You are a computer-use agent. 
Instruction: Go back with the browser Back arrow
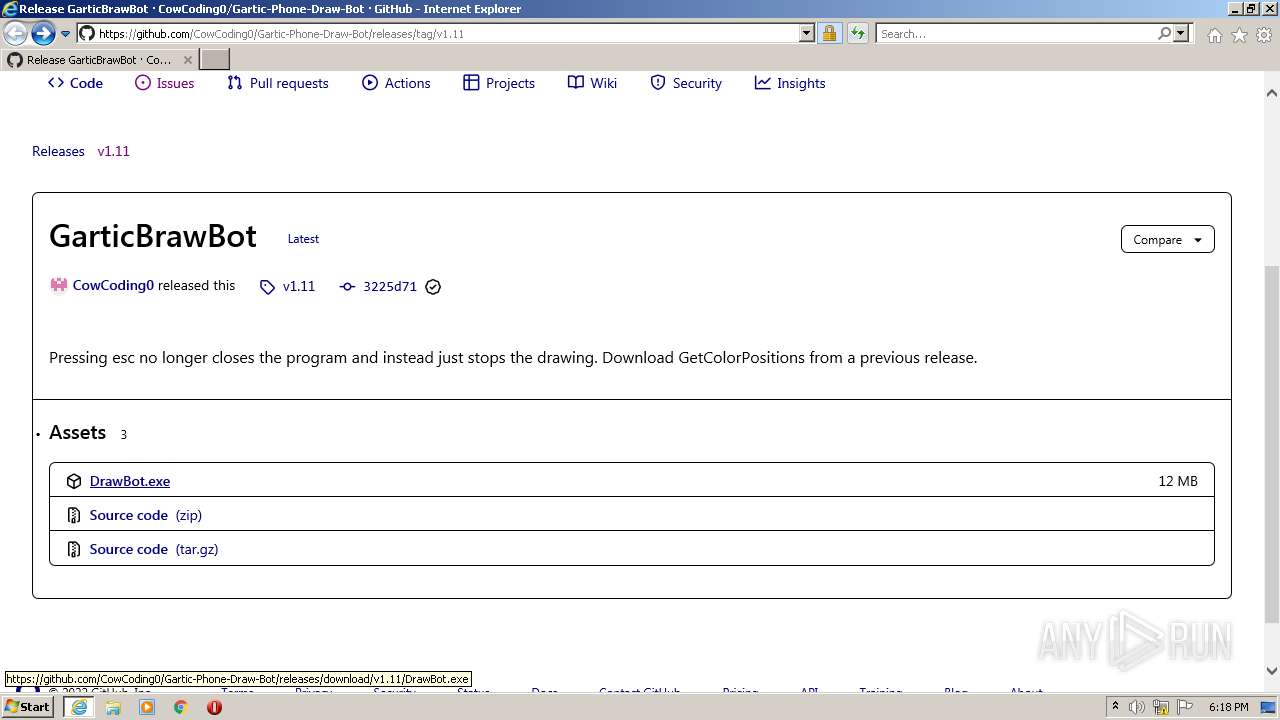16,33
